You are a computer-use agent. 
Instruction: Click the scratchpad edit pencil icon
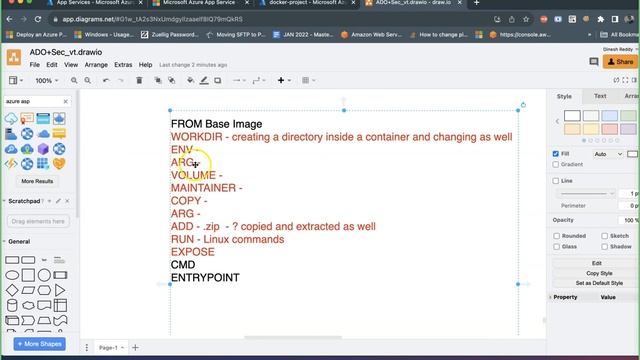tap(58, 201)
